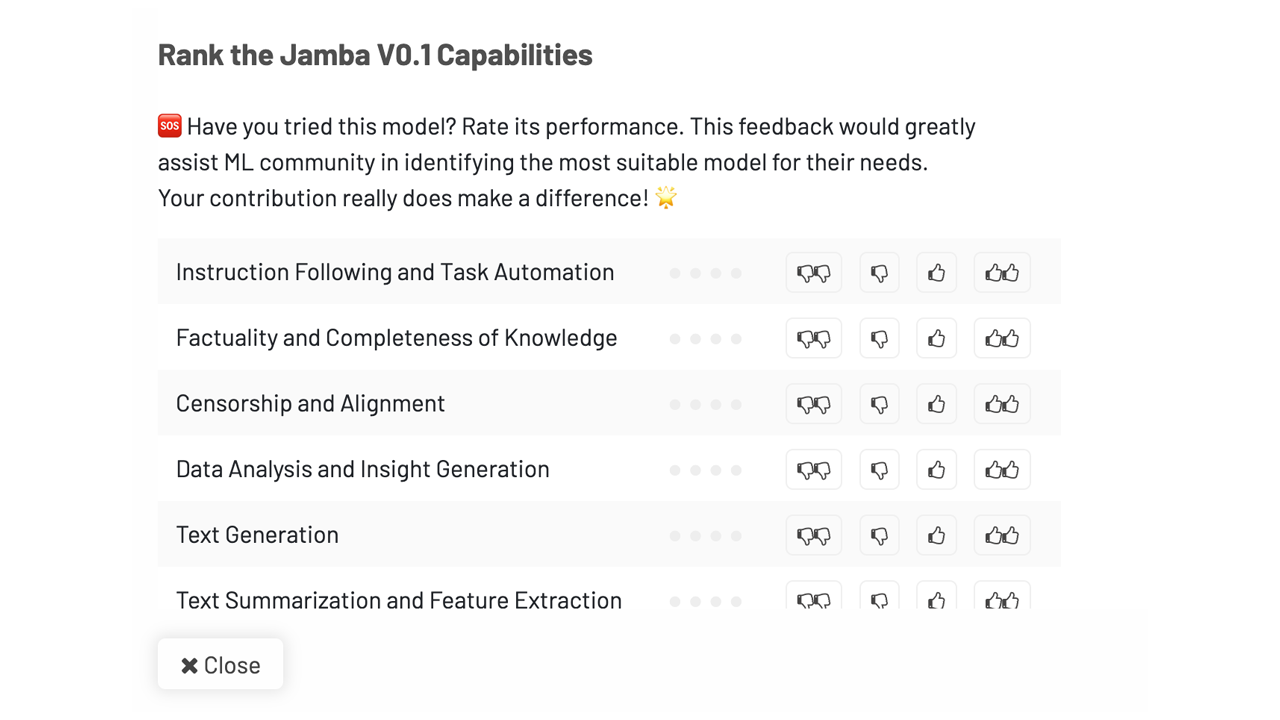Click the Rank the Jamba V0.1 heading
The image size is (1280, 720).
(x=374, y=55)
